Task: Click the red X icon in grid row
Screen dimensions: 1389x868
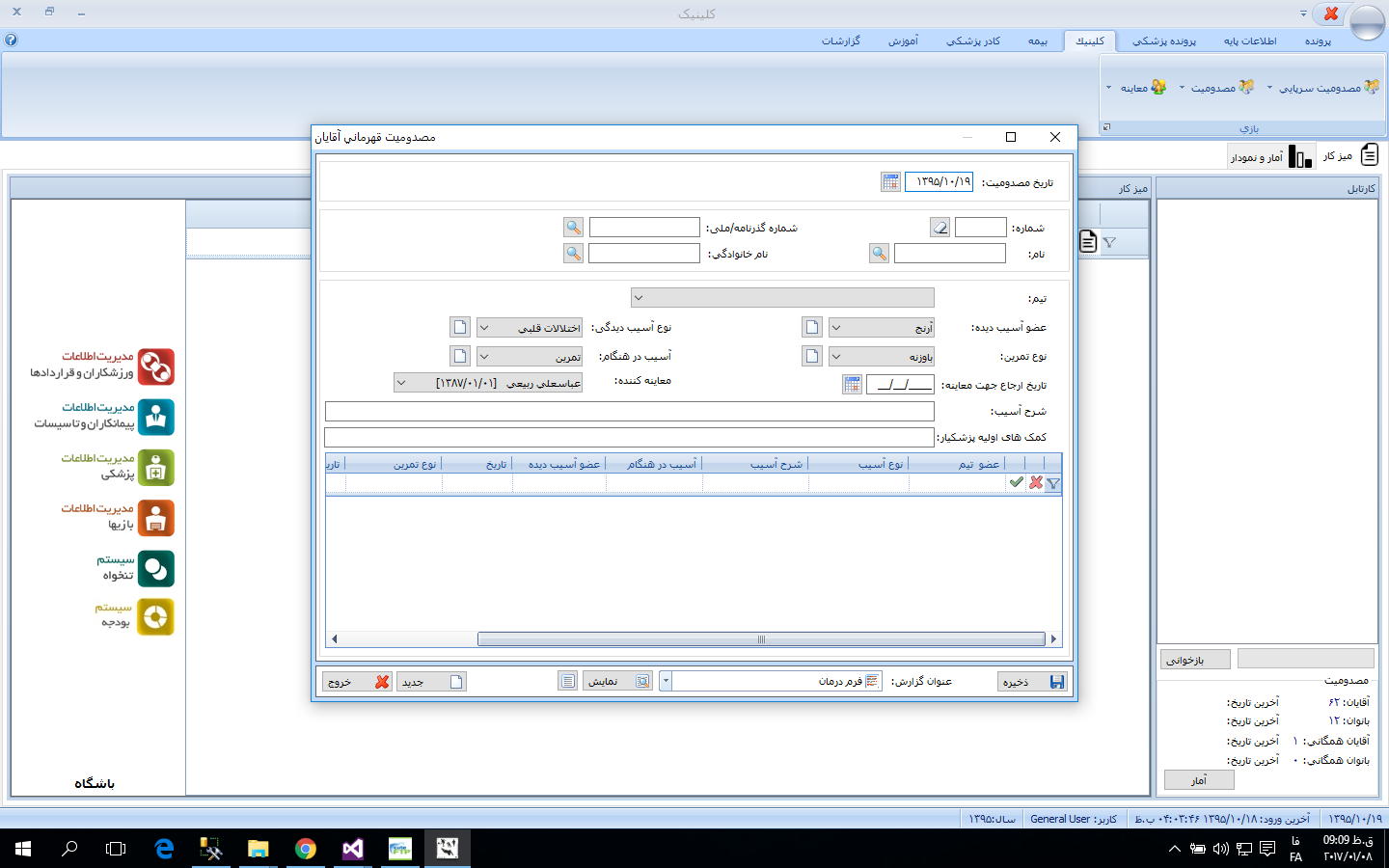Action: point(1036,482)
